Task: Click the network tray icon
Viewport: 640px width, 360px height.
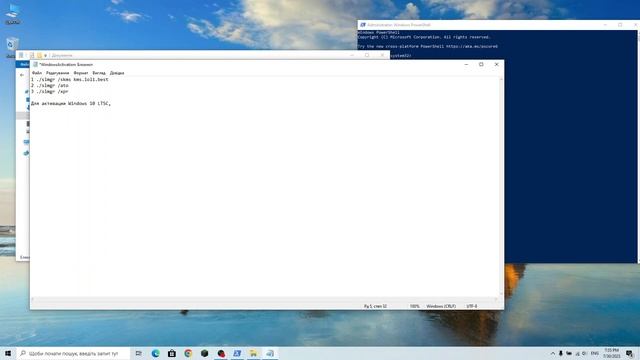Action: pos(577,353)
